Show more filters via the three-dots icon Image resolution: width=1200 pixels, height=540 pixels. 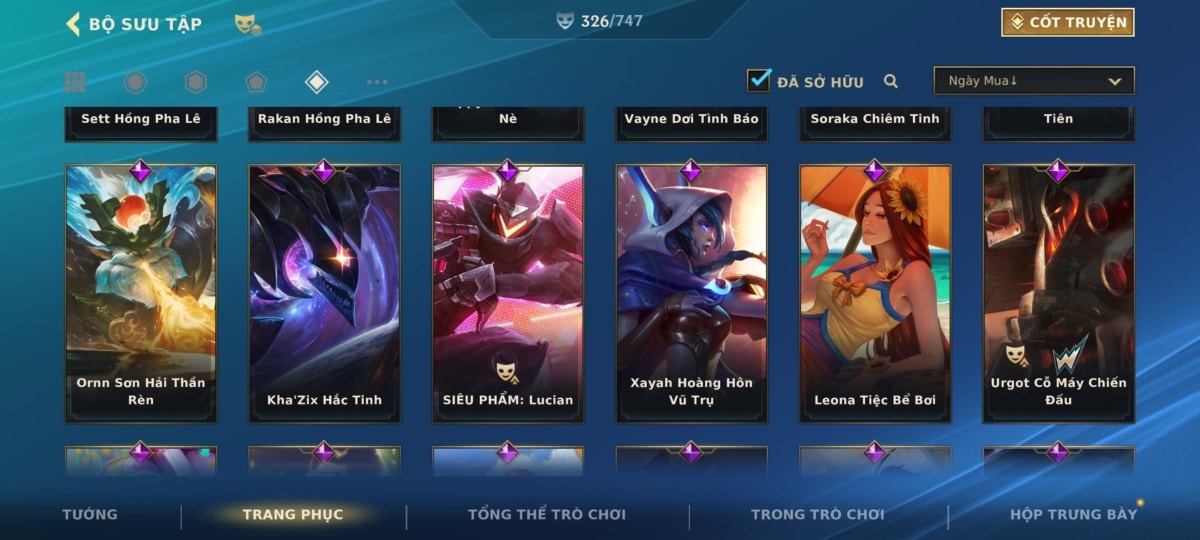point(377,82)
